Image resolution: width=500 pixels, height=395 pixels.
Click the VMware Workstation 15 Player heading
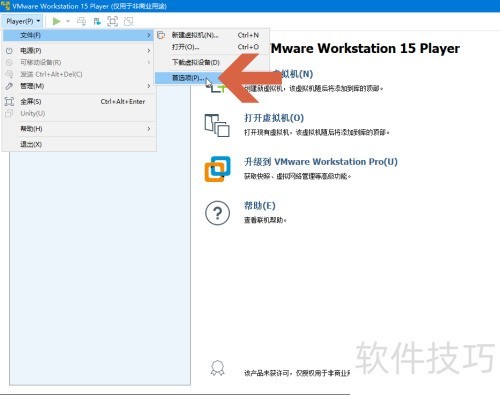pyautogui.click(x=365, y=49)
